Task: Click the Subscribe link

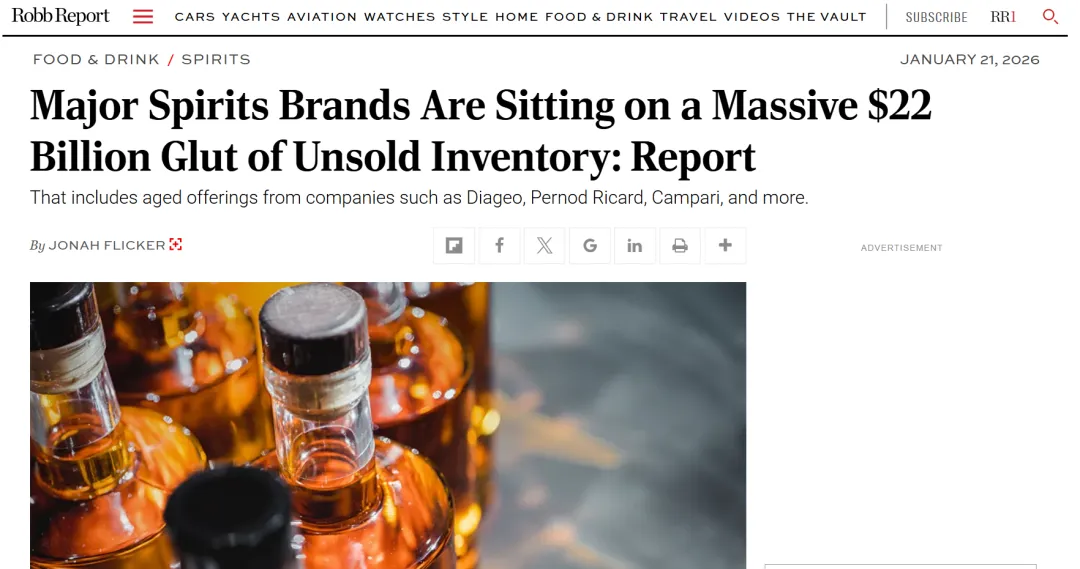Action: click(936, 17)
